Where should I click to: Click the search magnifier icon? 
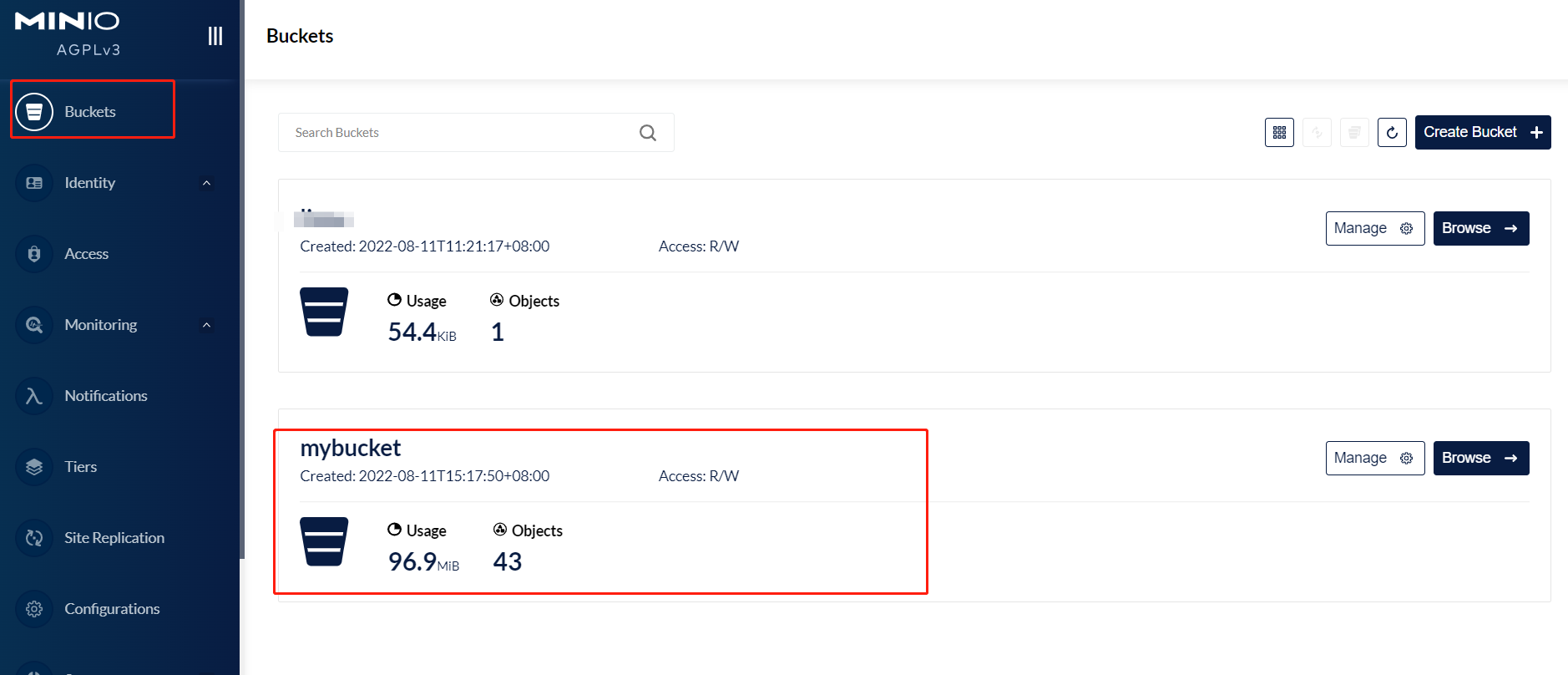pyautogui.click(x=648, y=133)
